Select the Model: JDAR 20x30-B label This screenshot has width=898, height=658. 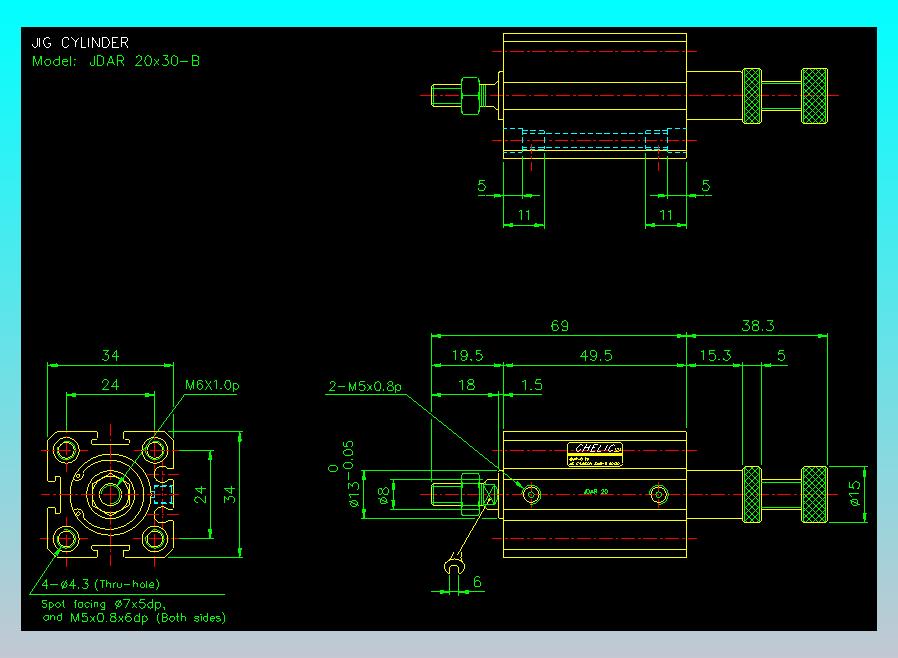click(116, 61)
